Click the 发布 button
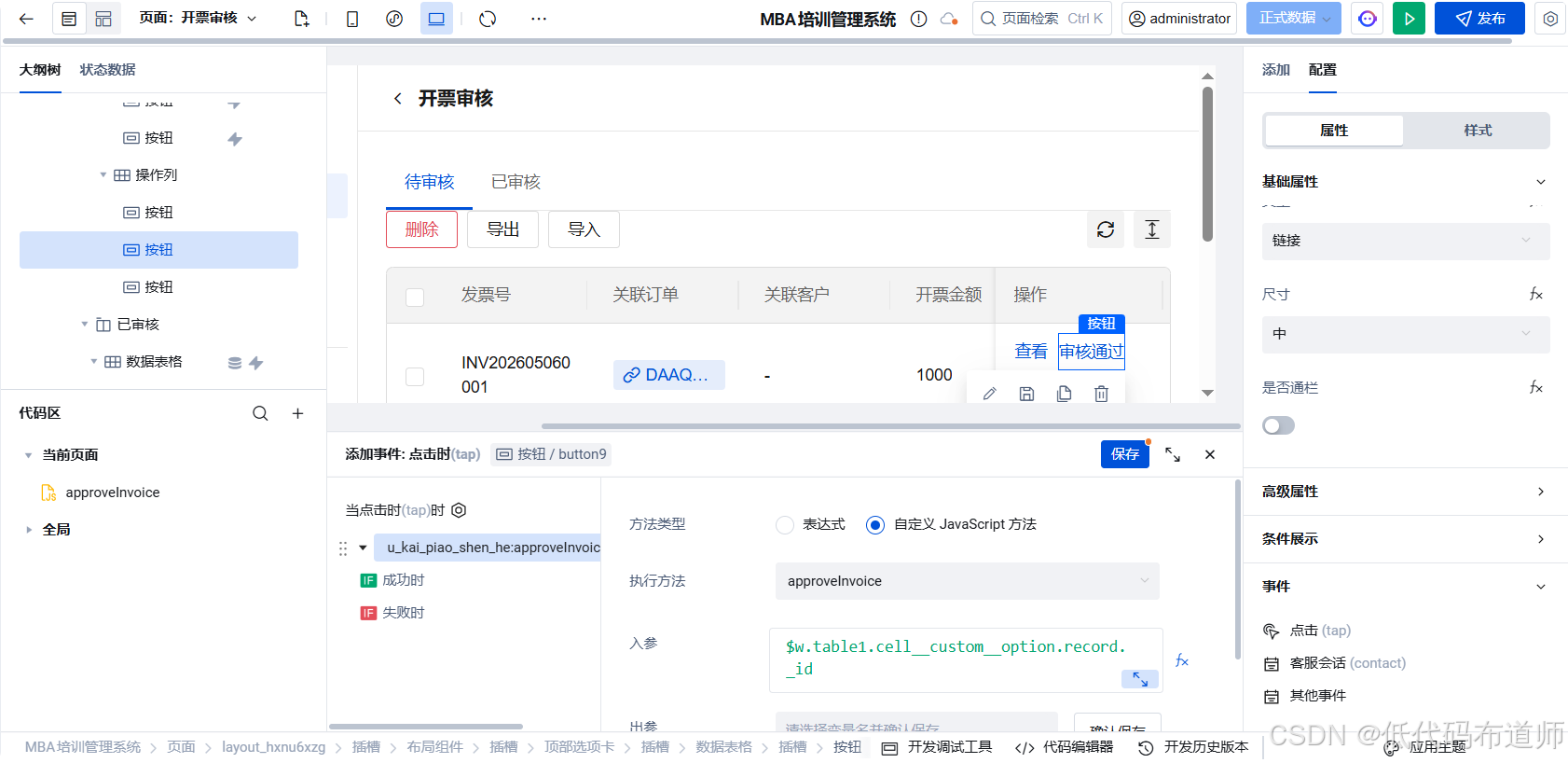This screenshot has width=1568, height=763. coord(1479,19)
